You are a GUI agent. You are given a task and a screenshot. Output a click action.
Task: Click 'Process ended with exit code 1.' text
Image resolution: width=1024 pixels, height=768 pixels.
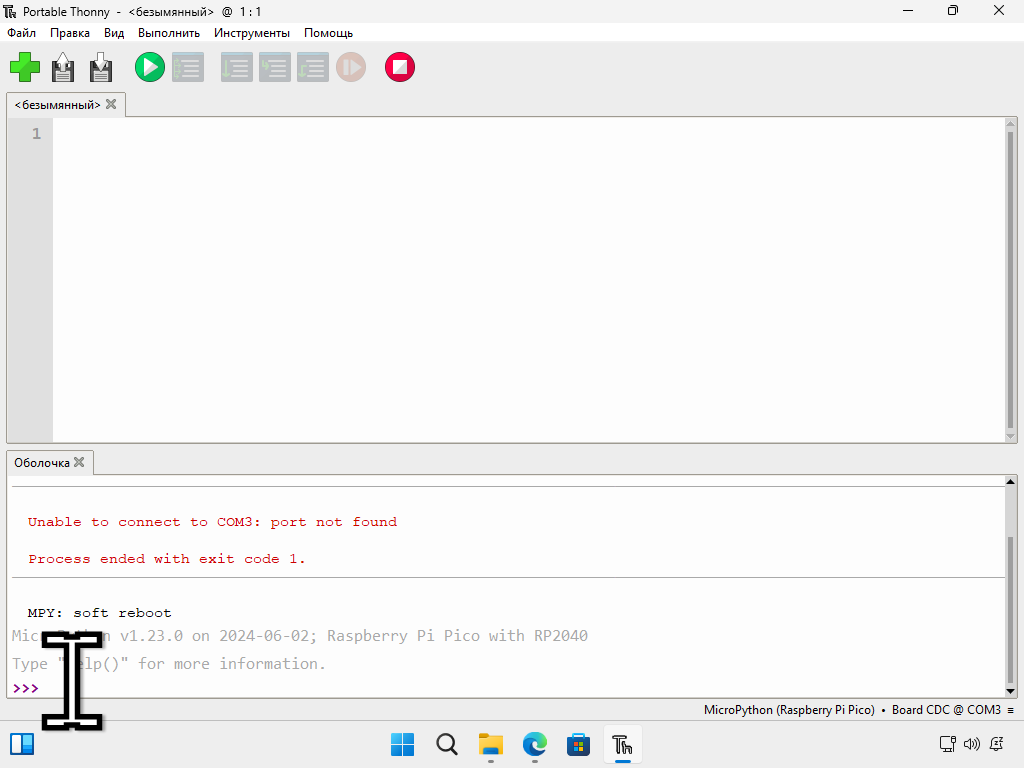(x=167, y=559)
